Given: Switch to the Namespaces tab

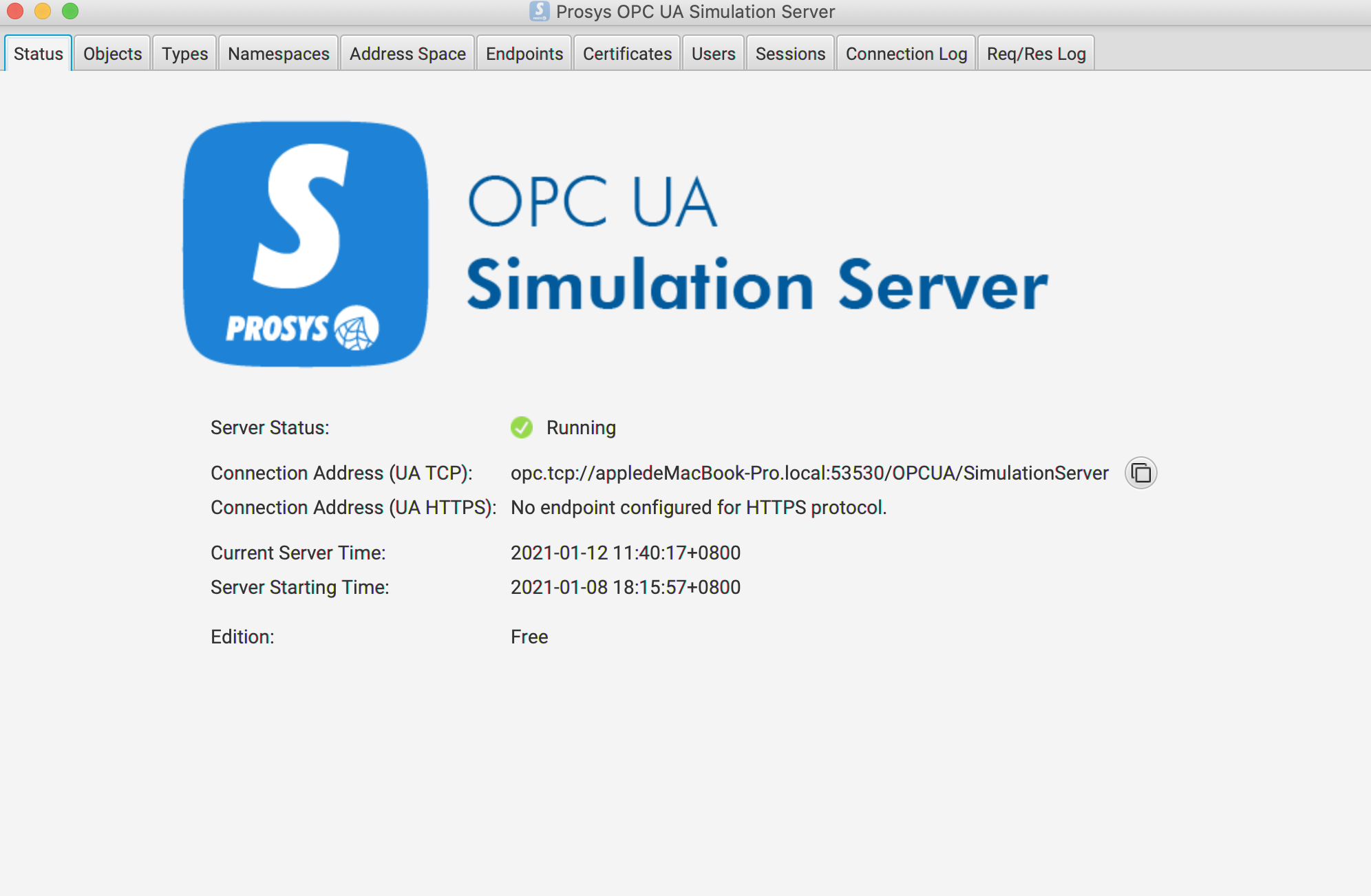Looking at the screenshot, I should pos(279,54).
